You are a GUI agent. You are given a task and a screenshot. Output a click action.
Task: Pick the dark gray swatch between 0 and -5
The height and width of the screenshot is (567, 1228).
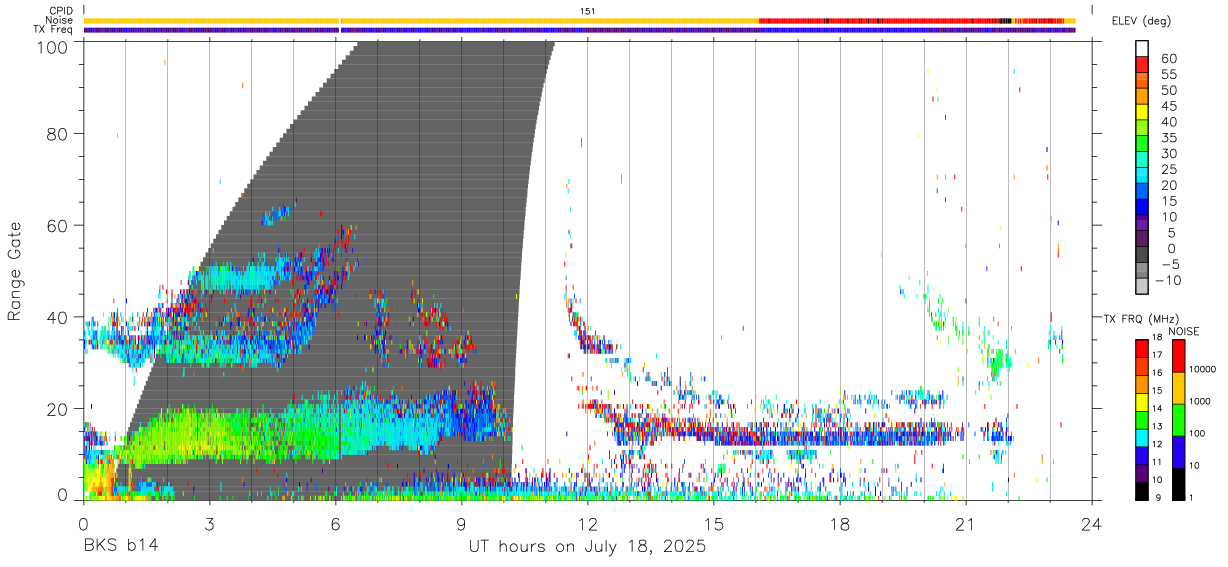(1142, 255)
